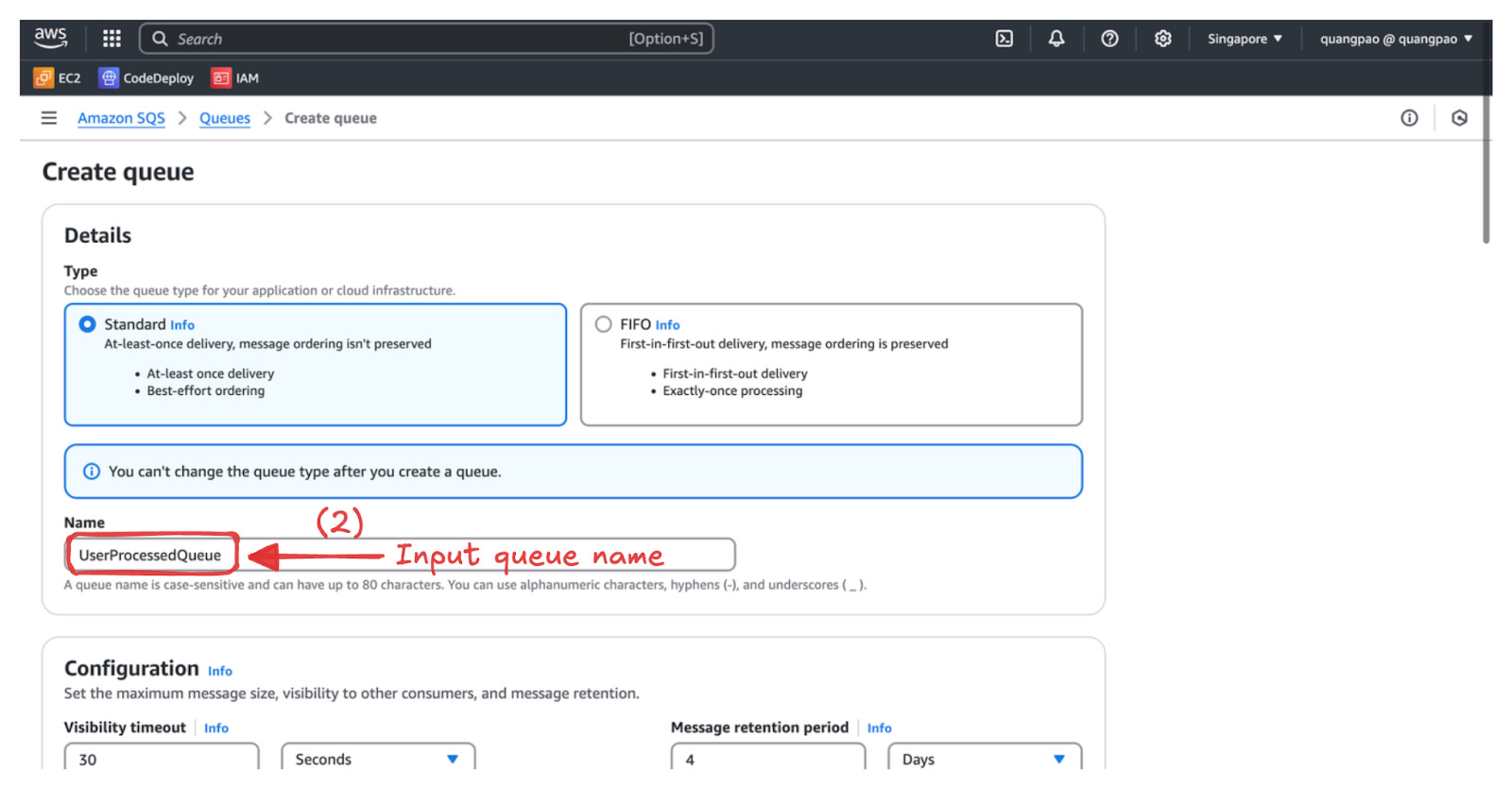Open the Seconds unit dropdown

click(x=378, y=758)
